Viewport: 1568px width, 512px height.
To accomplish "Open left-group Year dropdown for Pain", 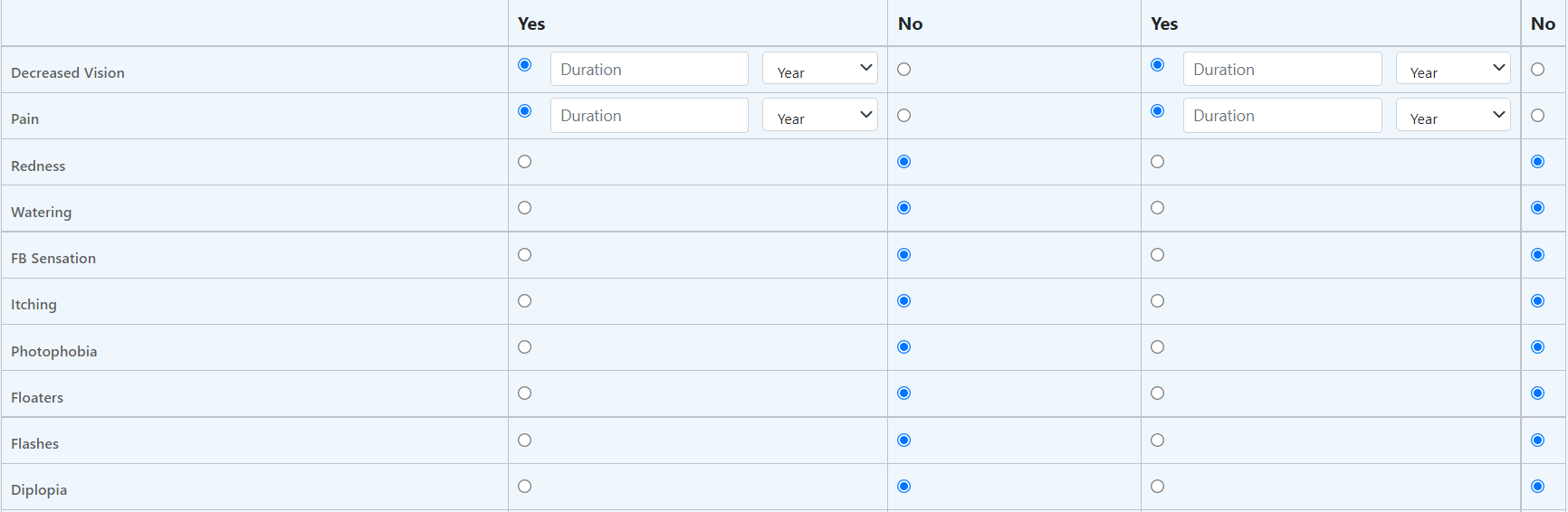I will pos(819,115).
